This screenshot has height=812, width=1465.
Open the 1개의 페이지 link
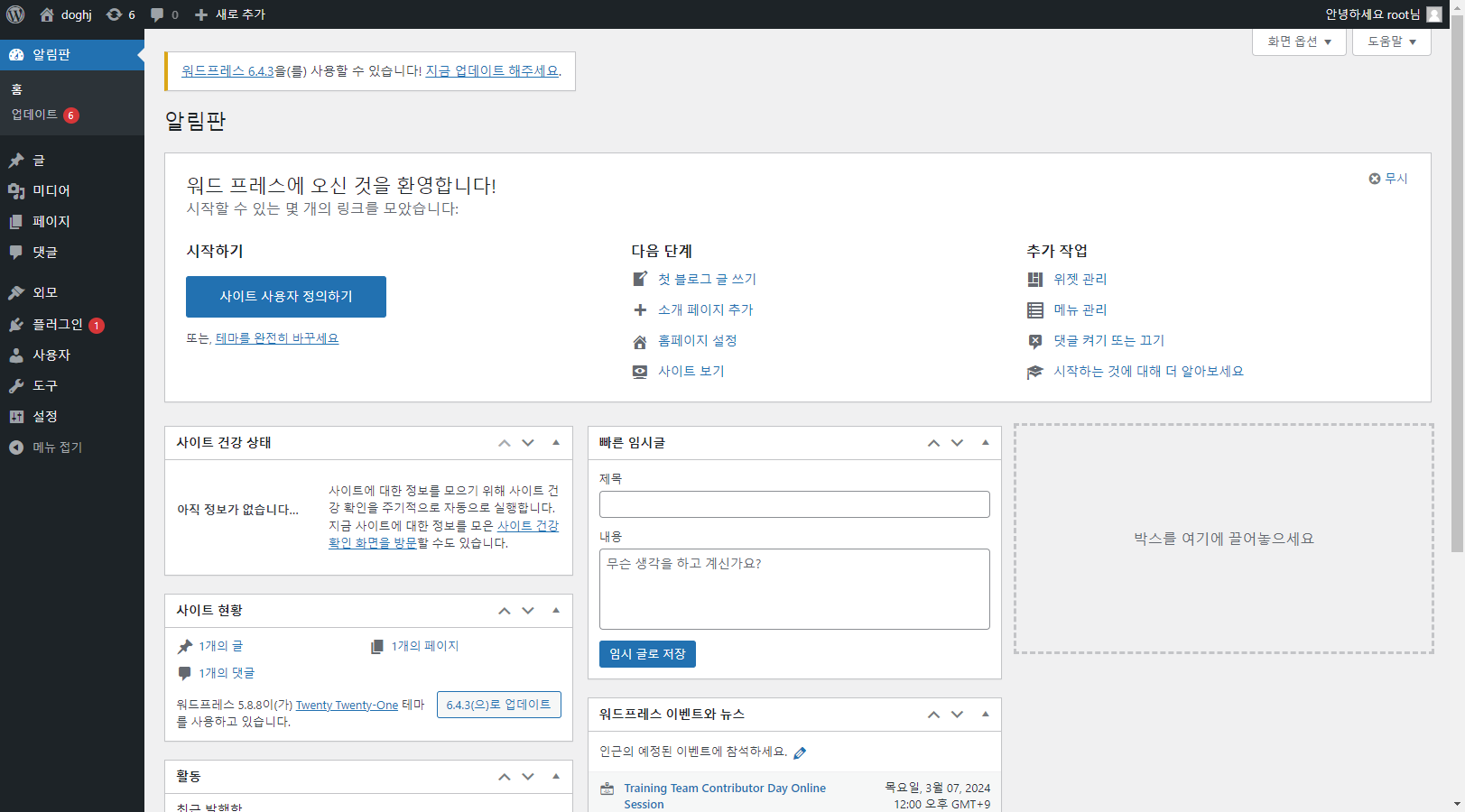[x=424, y=646]
